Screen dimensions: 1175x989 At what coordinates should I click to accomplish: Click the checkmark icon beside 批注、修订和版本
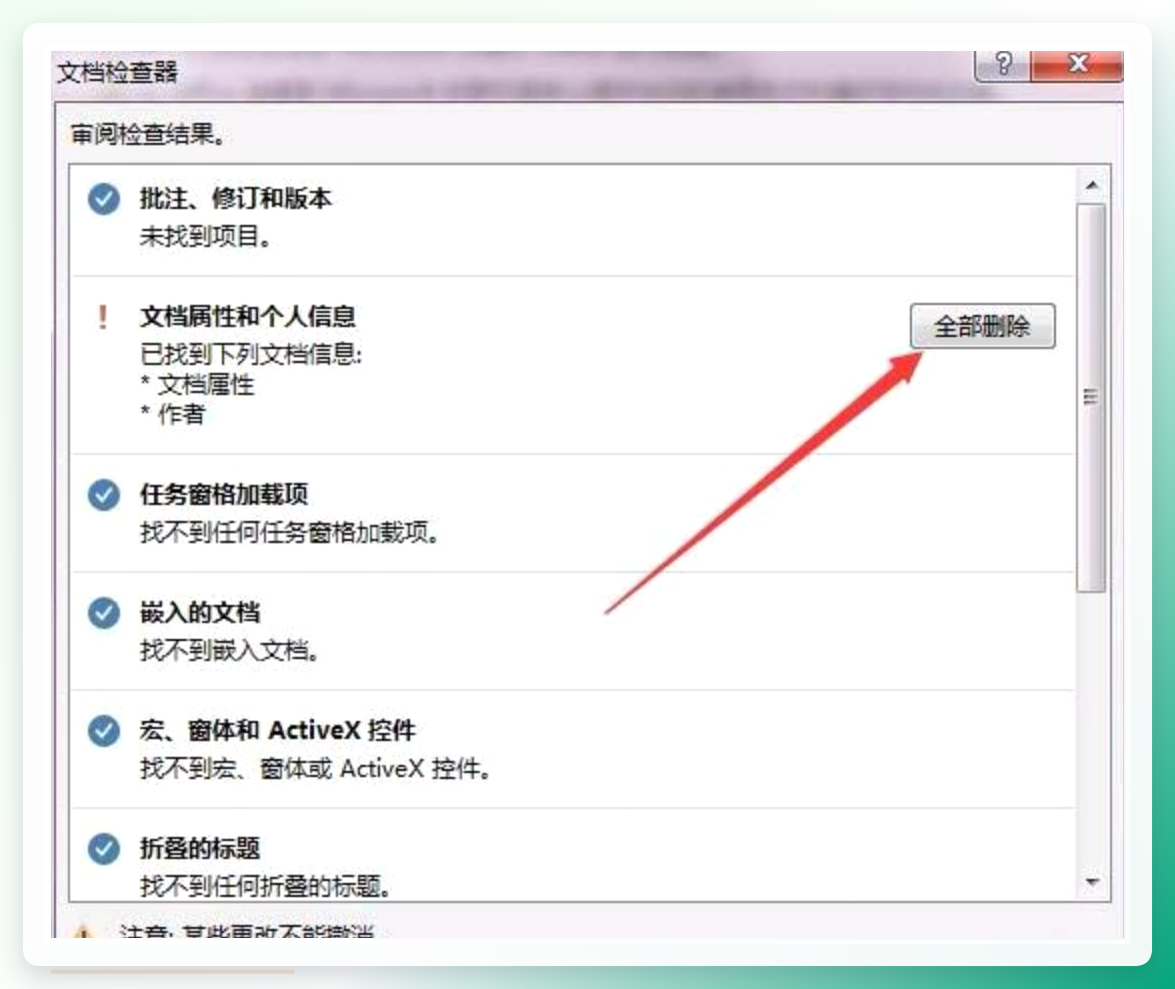click(103, 199)
